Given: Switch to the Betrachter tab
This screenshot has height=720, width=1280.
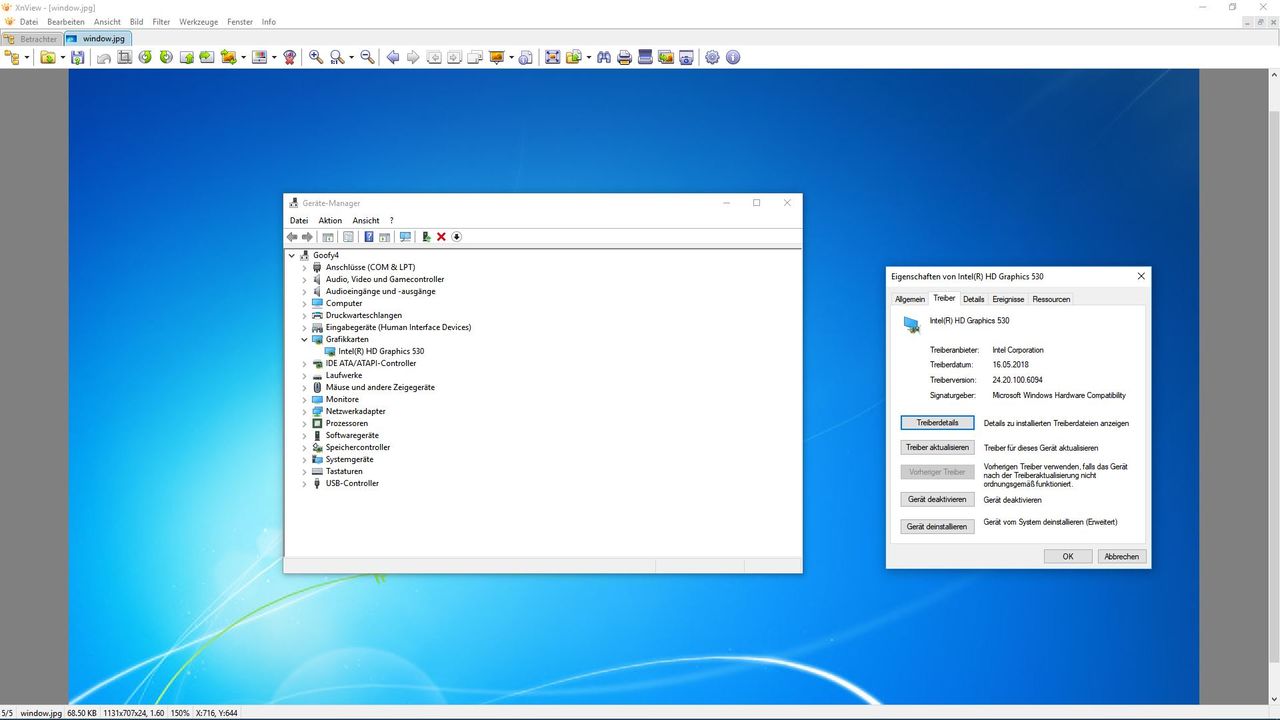Looking at the screenshot, I should tap(32, 39).
